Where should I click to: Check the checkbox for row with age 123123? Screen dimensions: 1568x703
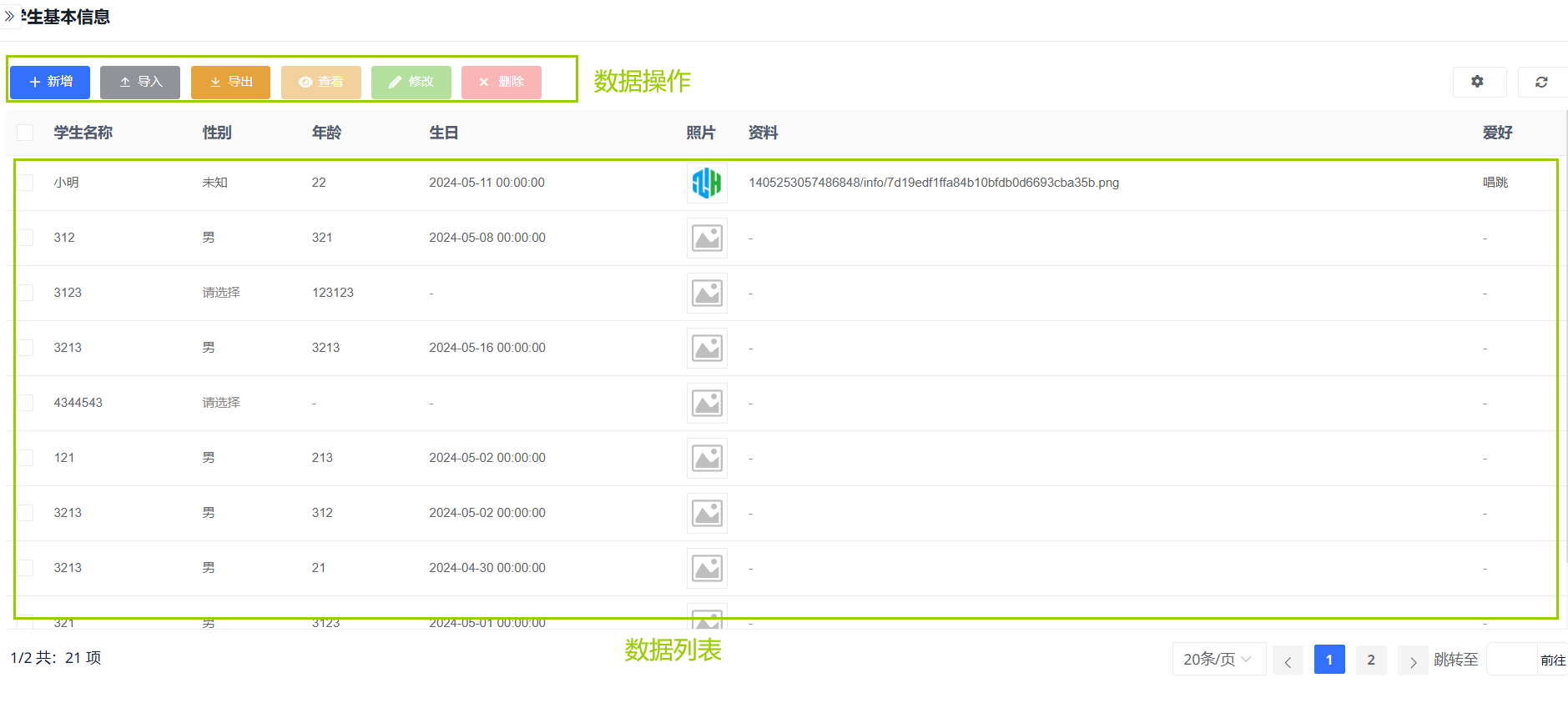[25, 293]
